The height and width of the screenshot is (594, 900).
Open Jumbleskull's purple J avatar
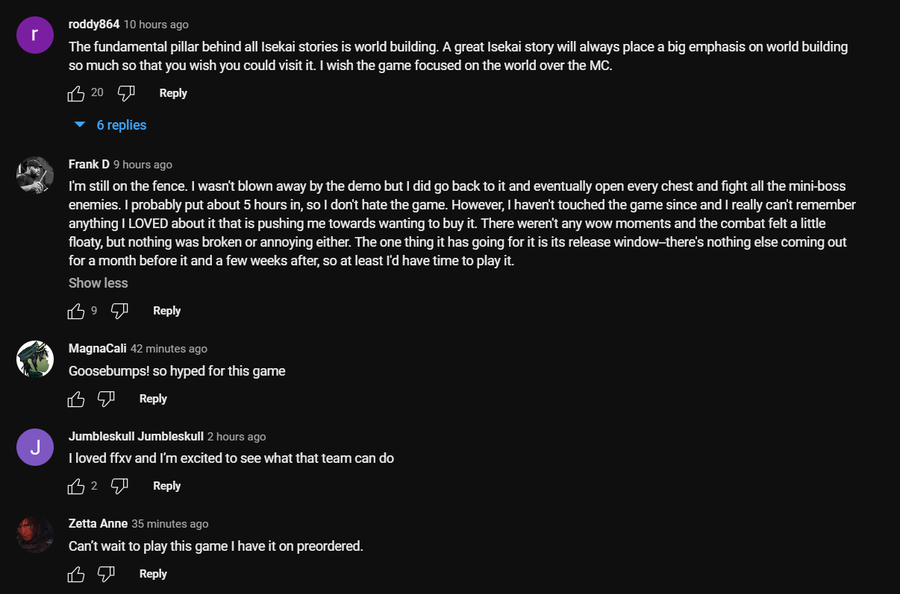click(35, 447)
